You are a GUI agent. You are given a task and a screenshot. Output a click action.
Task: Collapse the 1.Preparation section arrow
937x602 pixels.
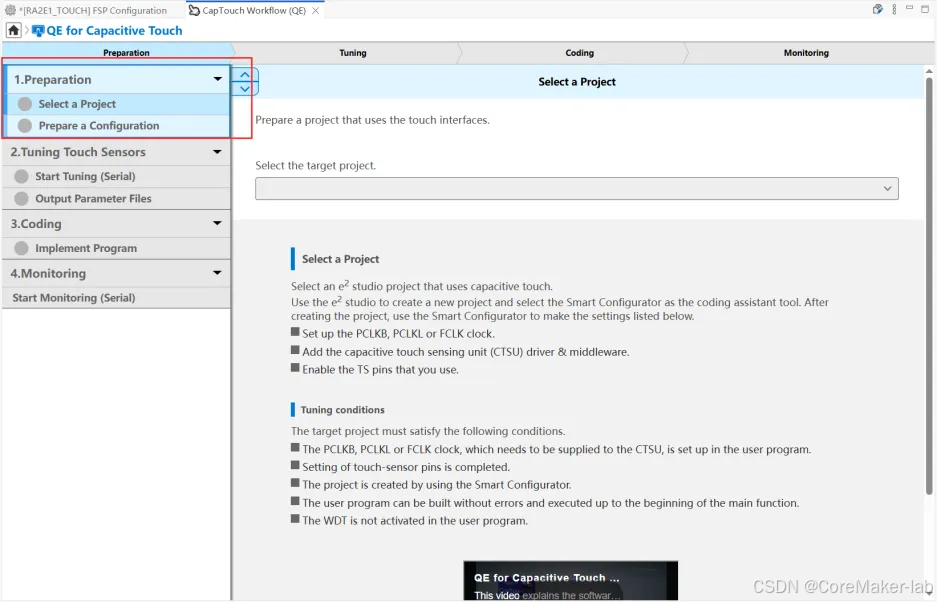coord(218,79)
